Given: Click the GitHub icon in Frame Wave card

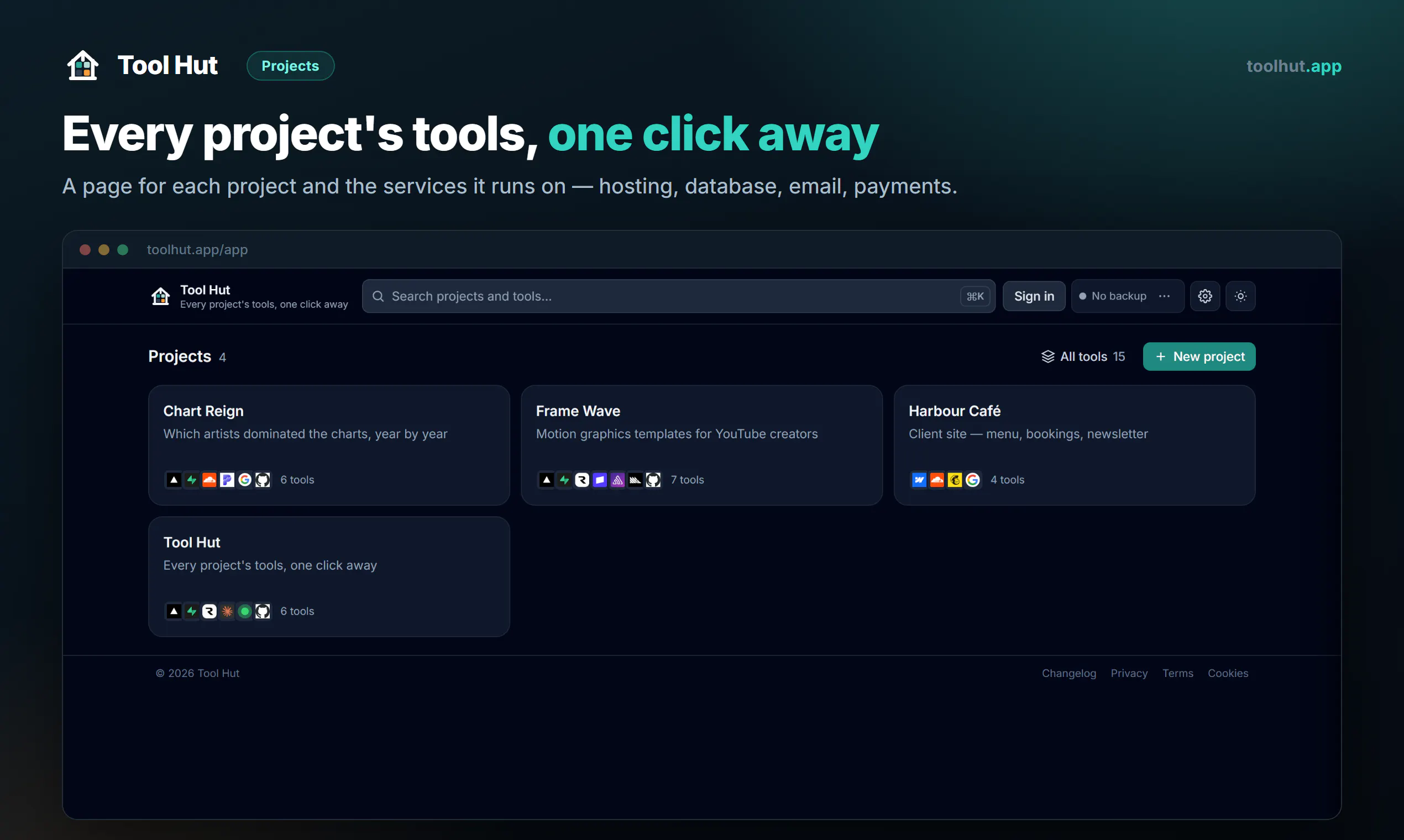Looking at the screenshot, I should tap(653, 480).
